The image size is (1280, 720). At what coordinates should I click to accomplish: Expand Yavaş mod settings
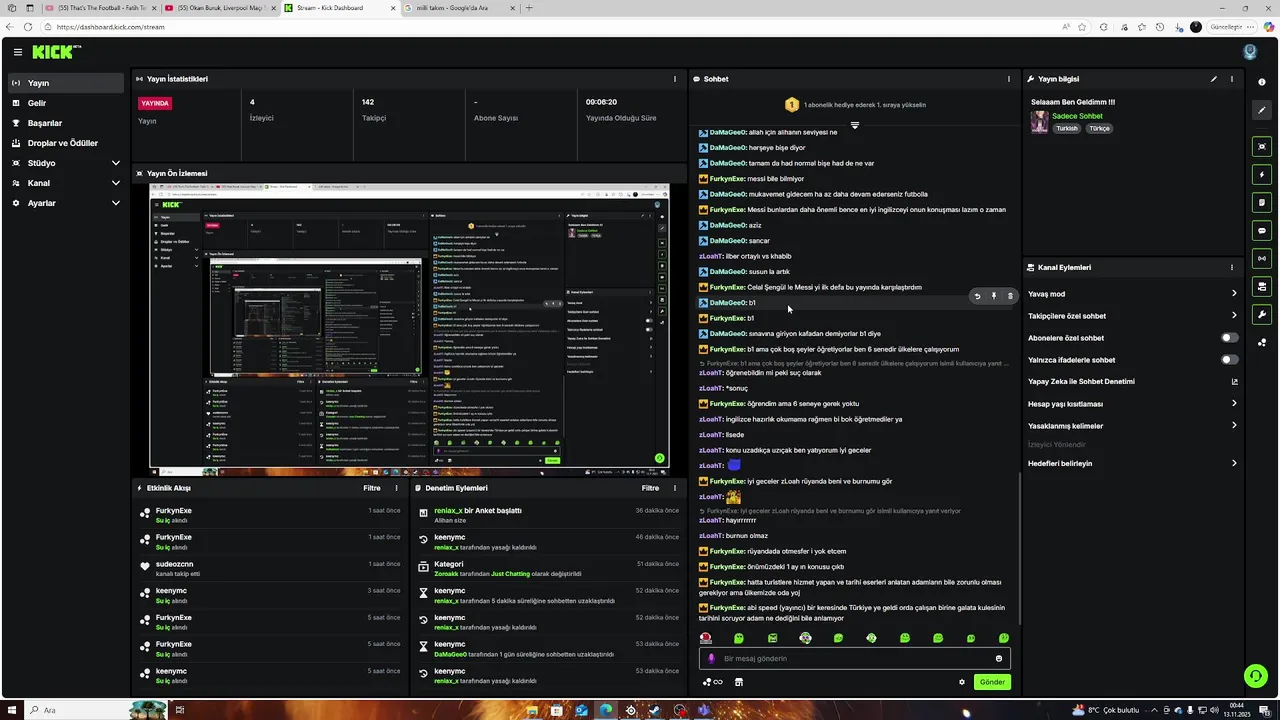(x=1133, y=294)
